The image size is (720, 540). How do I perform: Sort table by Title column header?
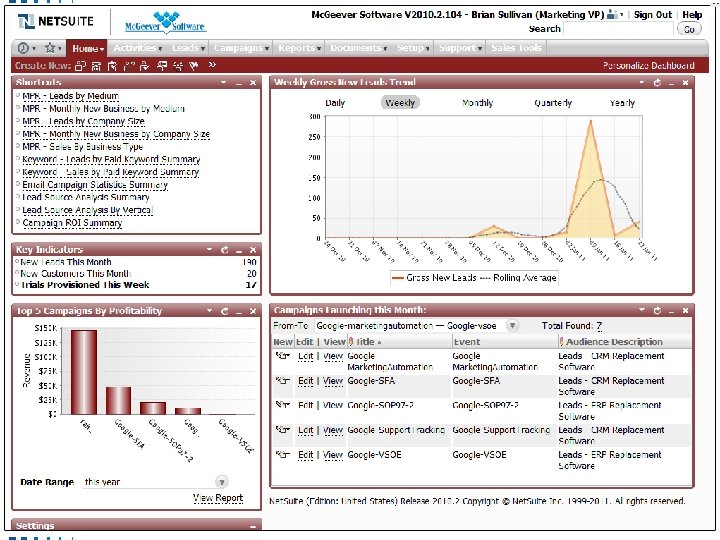point(366,342)
